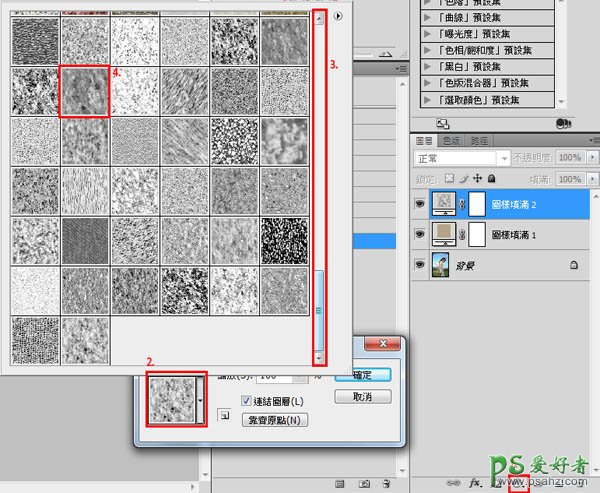Click the 靠齊原點 button
The image size is (600, 493).
pyautogui.click(x=275, y=420)
